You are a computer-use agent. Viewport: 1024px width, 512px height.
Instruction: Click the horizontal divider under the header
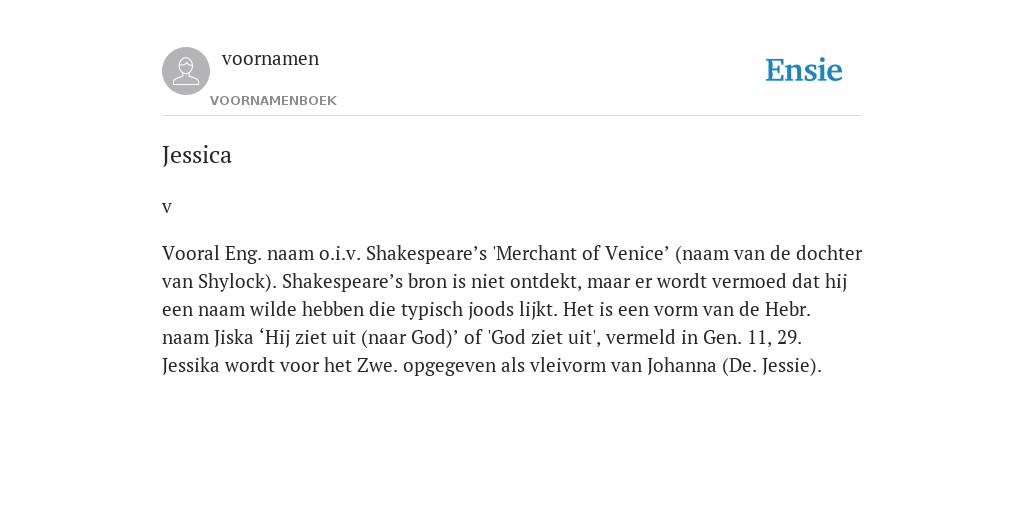(512, 116)
